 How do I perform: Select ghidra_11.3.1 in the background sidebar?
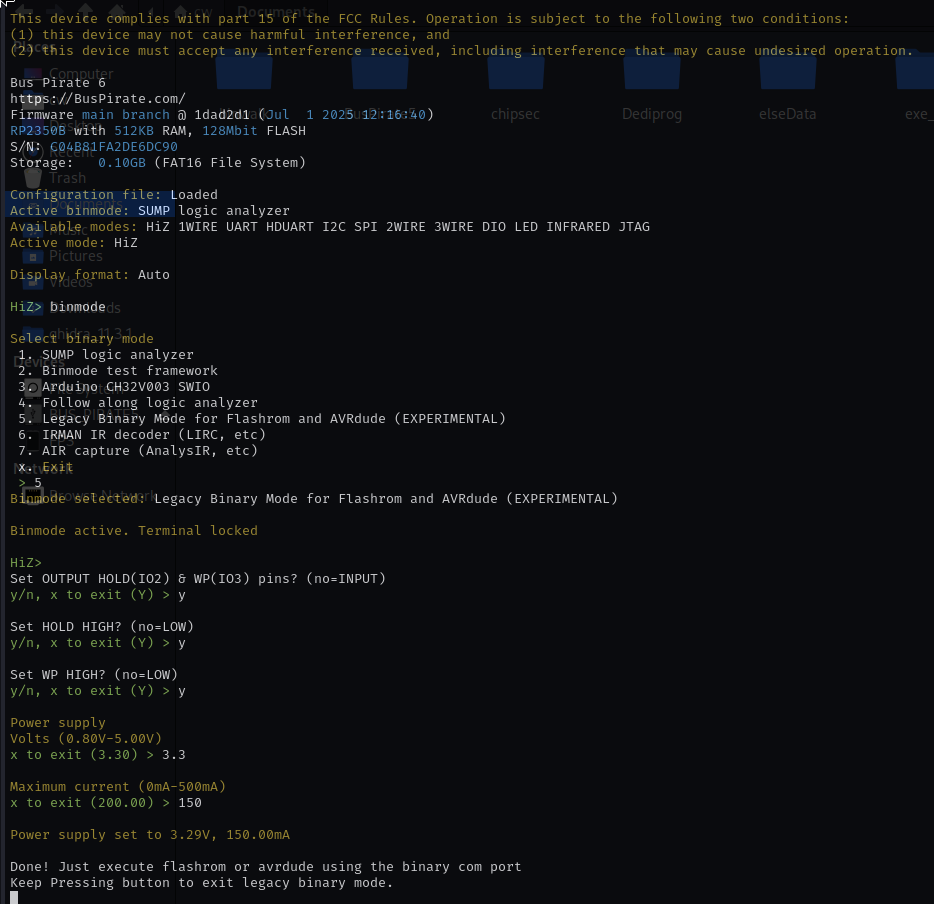[91, 332]
